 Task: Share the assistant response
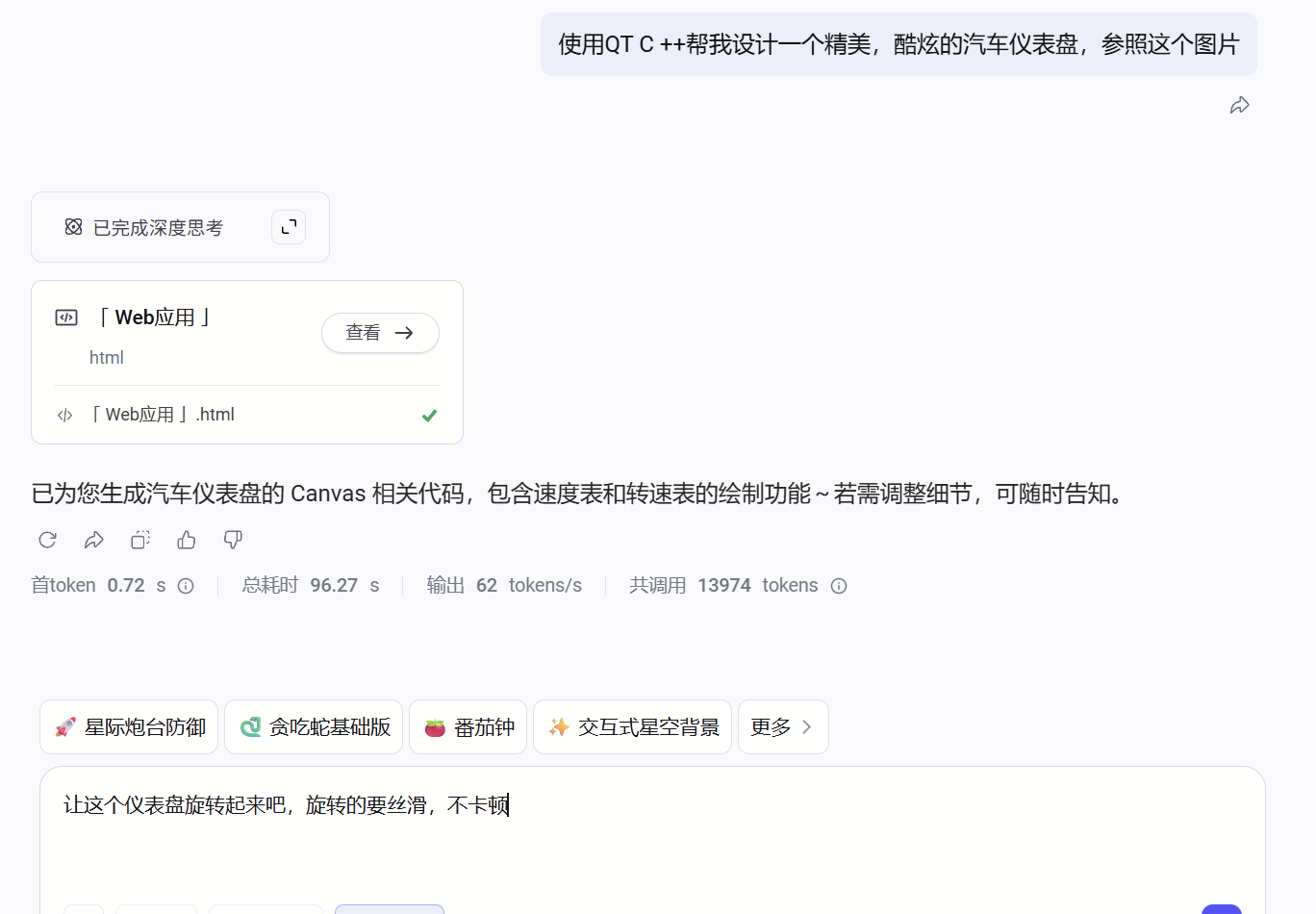(x=93, y=540)
